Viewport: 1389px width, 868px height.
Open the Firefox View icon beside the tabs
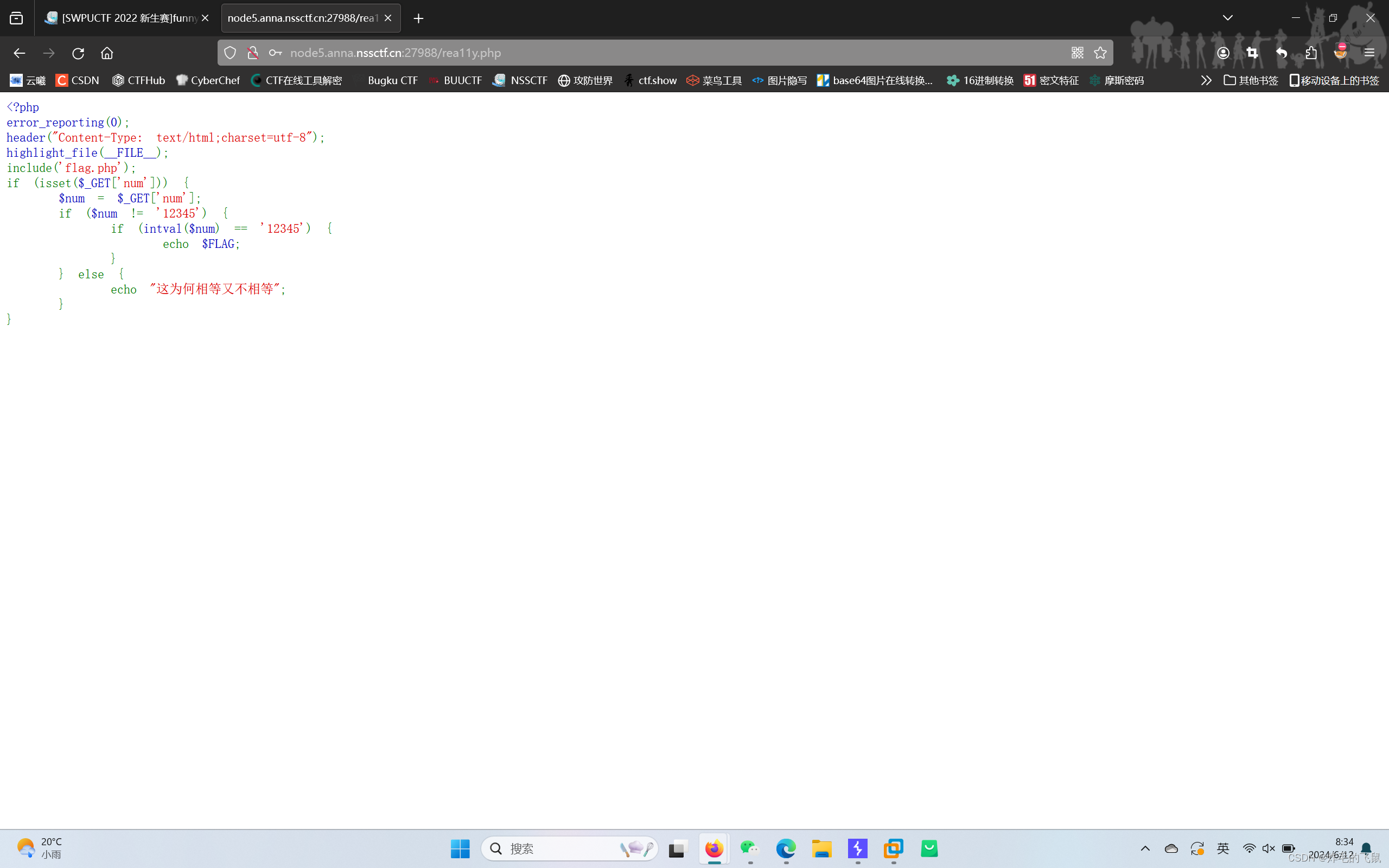coord(17,18)
